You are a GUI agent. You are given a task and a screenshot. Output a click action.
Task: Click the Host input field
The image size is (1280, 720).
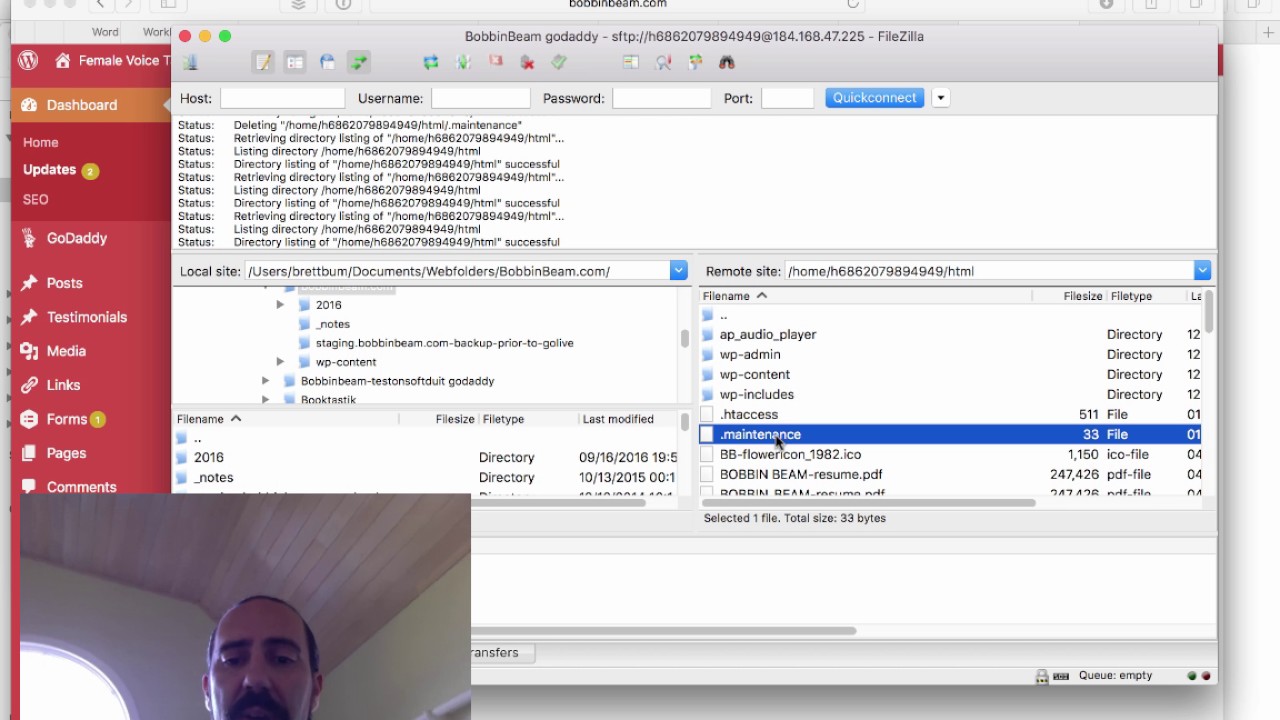tap(282, 98)
